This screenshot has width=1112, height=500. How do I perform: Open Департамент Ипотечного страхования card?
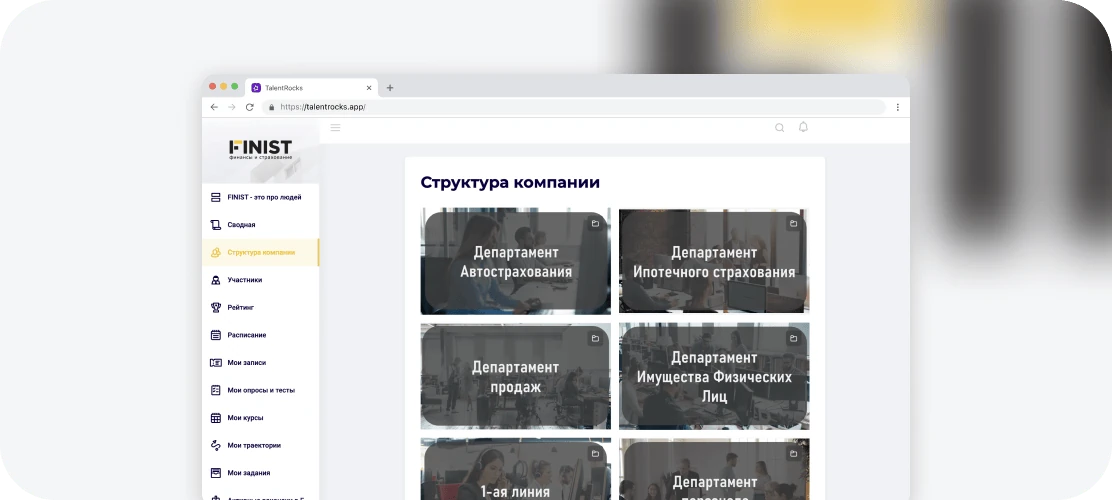pos(714,261)
